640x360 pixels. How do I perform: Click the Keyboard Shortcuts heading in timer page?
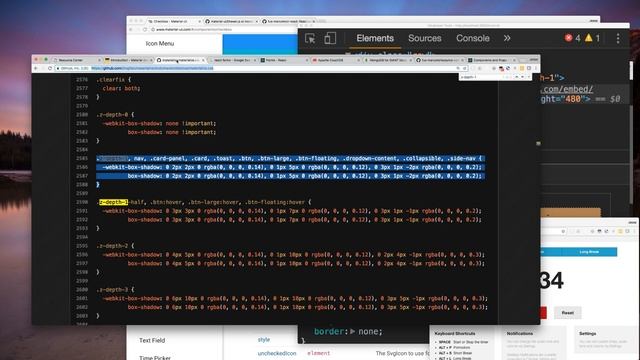[455, 333]
